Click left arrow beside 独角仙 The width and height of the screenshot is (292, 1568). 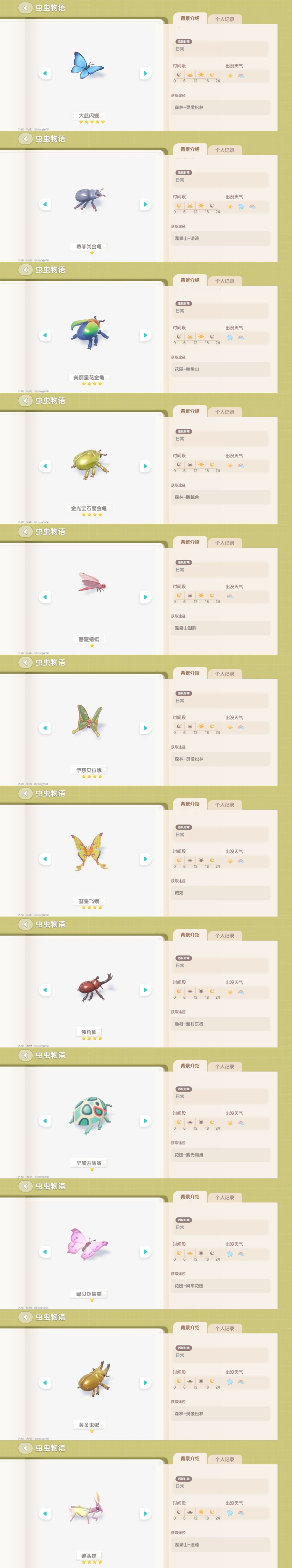pos(45,990)
